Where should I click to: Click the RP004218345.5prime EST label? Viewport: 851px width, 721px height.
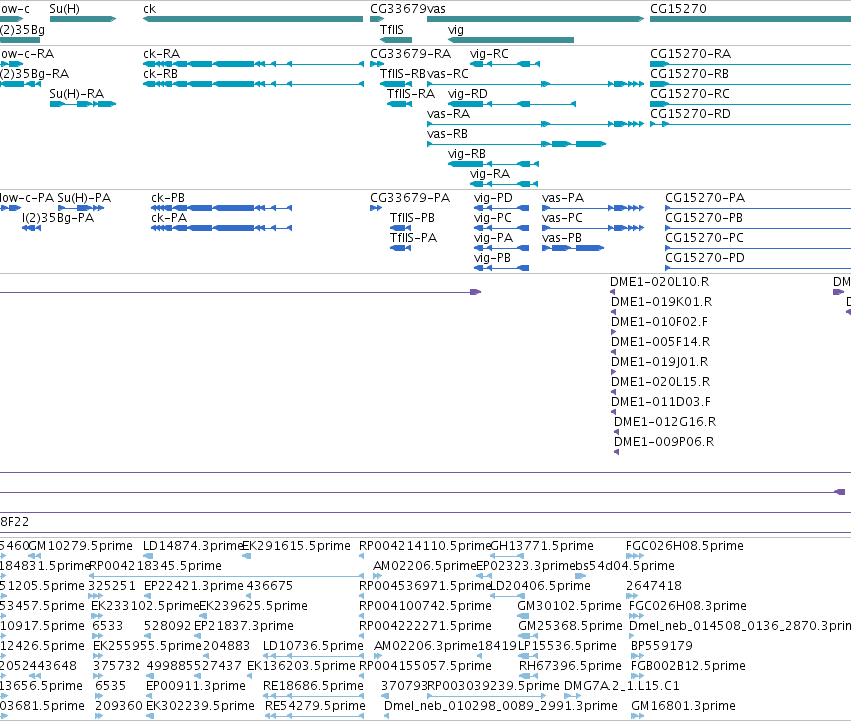click(x=155, y=566)
